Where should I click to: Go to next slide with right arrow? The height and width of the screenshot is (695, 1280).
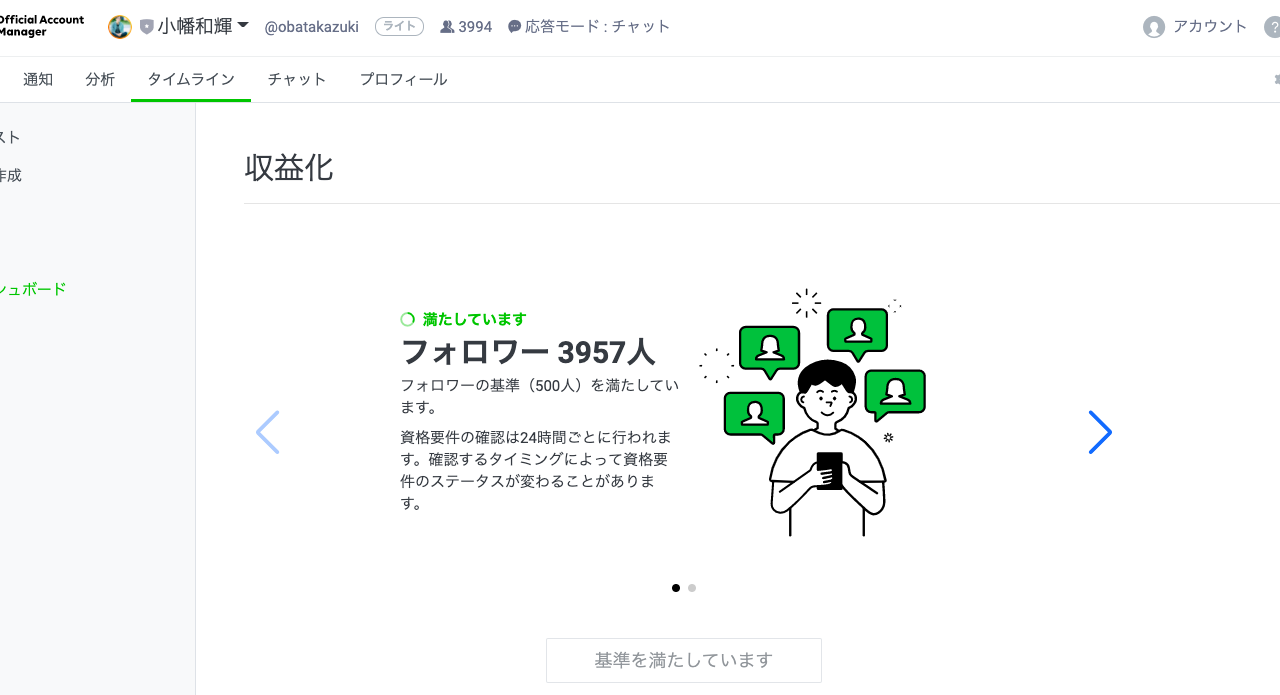click(1100, 432)
